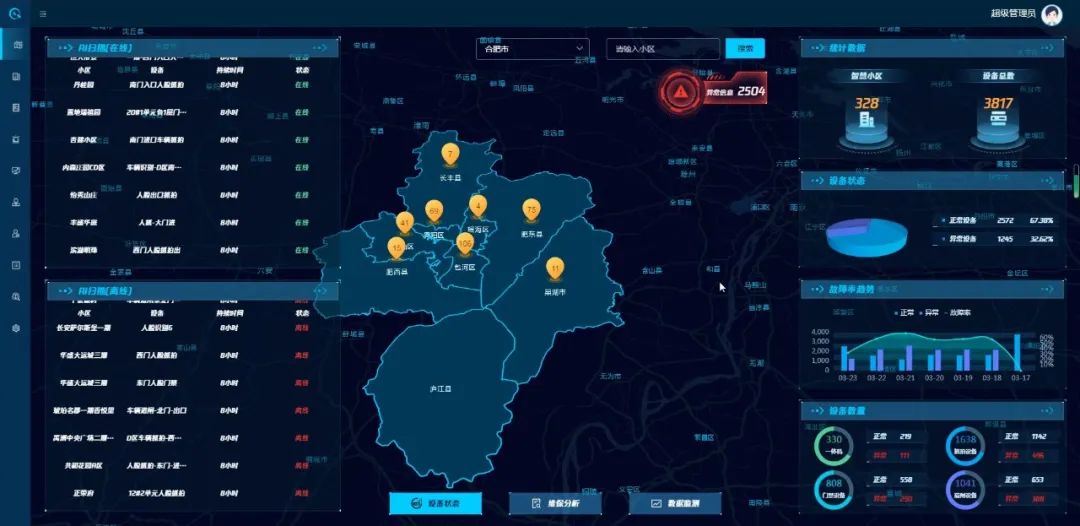The height and width of the screenshot is (526, 1080).
Task: Click map marker labeled 15 near 肥西县
Action: [396, 249]
